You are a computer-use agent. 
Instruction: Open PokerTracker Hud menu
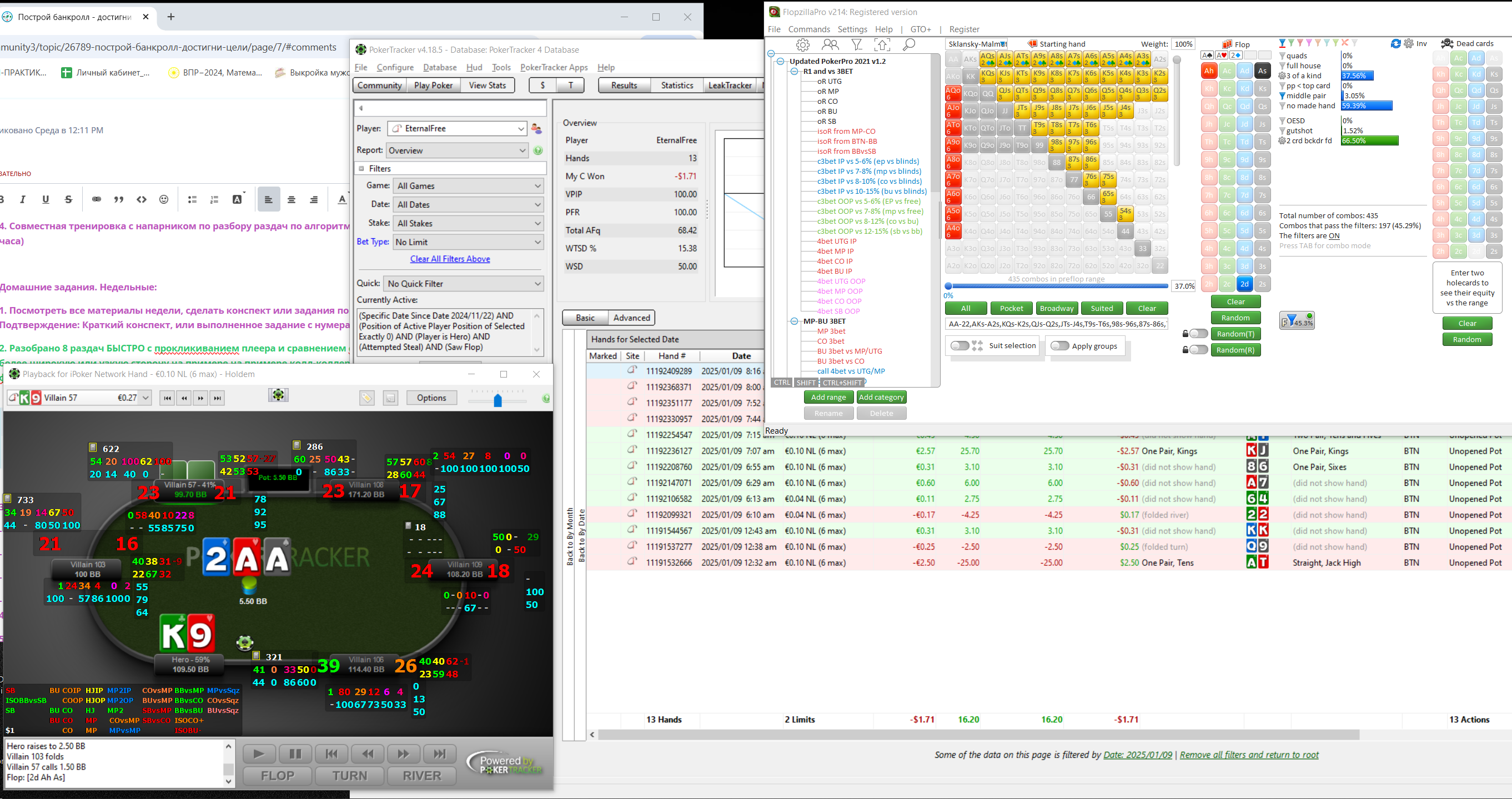(x=474, y=68)
